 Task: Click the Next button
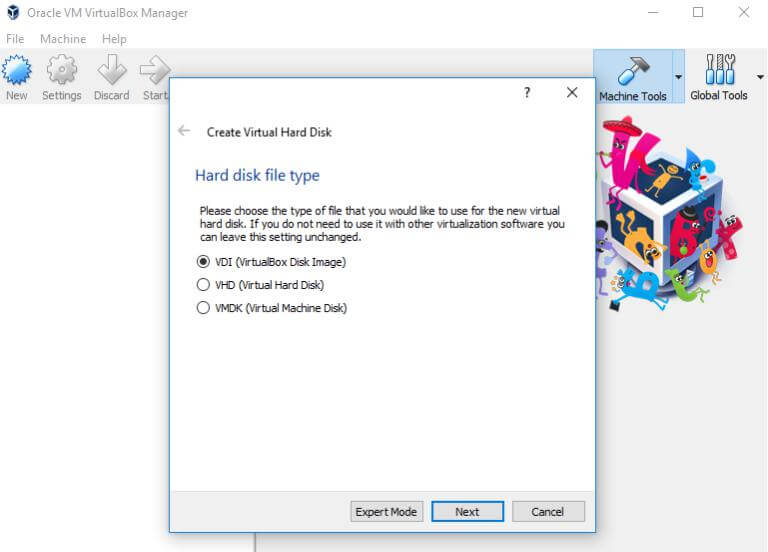click(467, 512)
